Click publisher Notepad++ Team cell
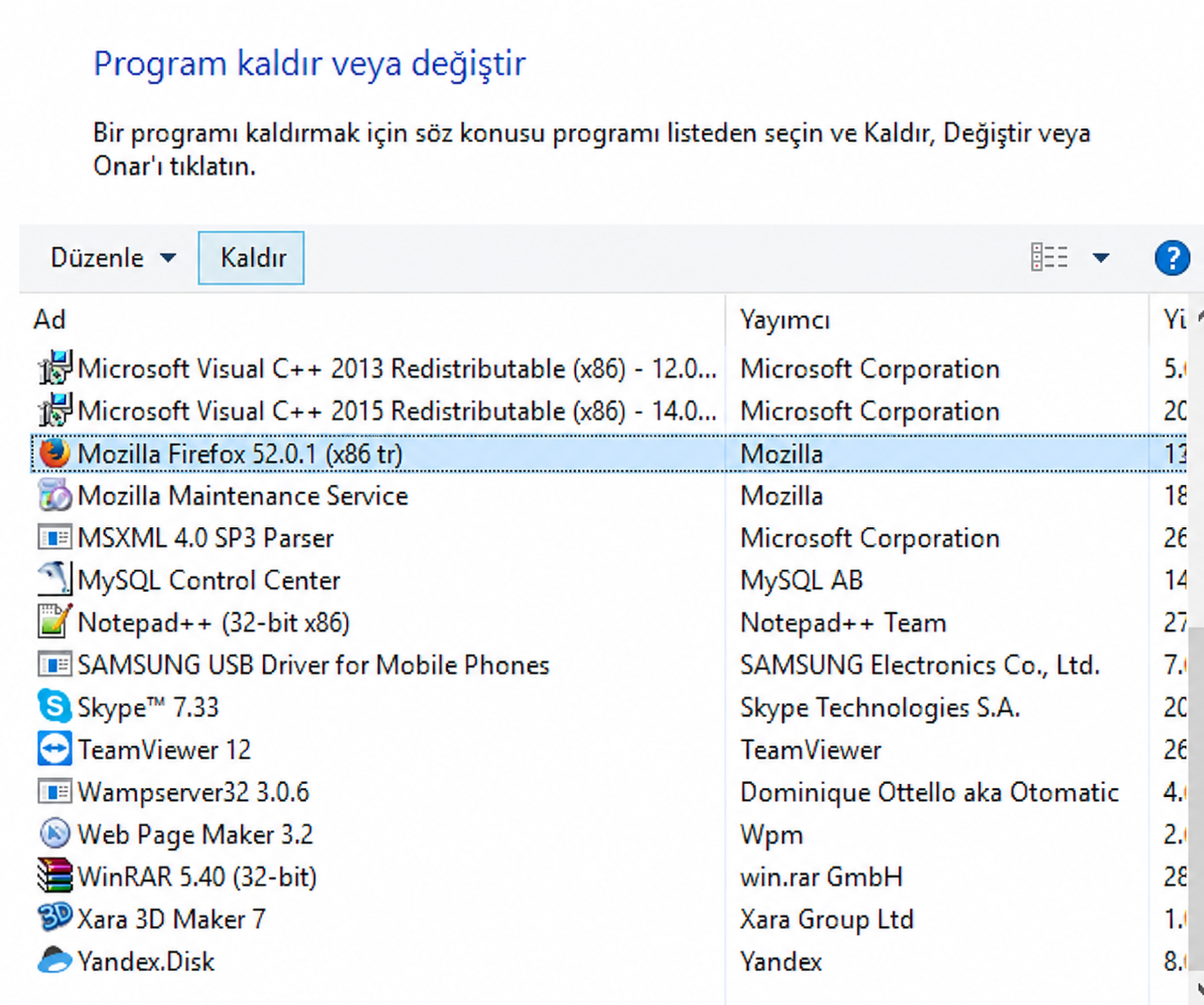The height and width of the screenshot is (1005, 1204). click(x=843, y=623)
